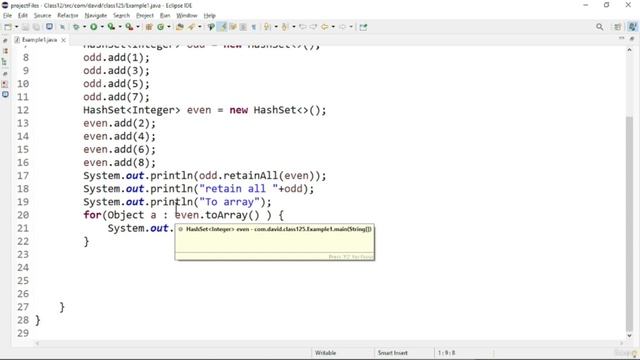Switch to the Java perspective icon
Viewport: 640px width, 360px height.
pos(632,27)
